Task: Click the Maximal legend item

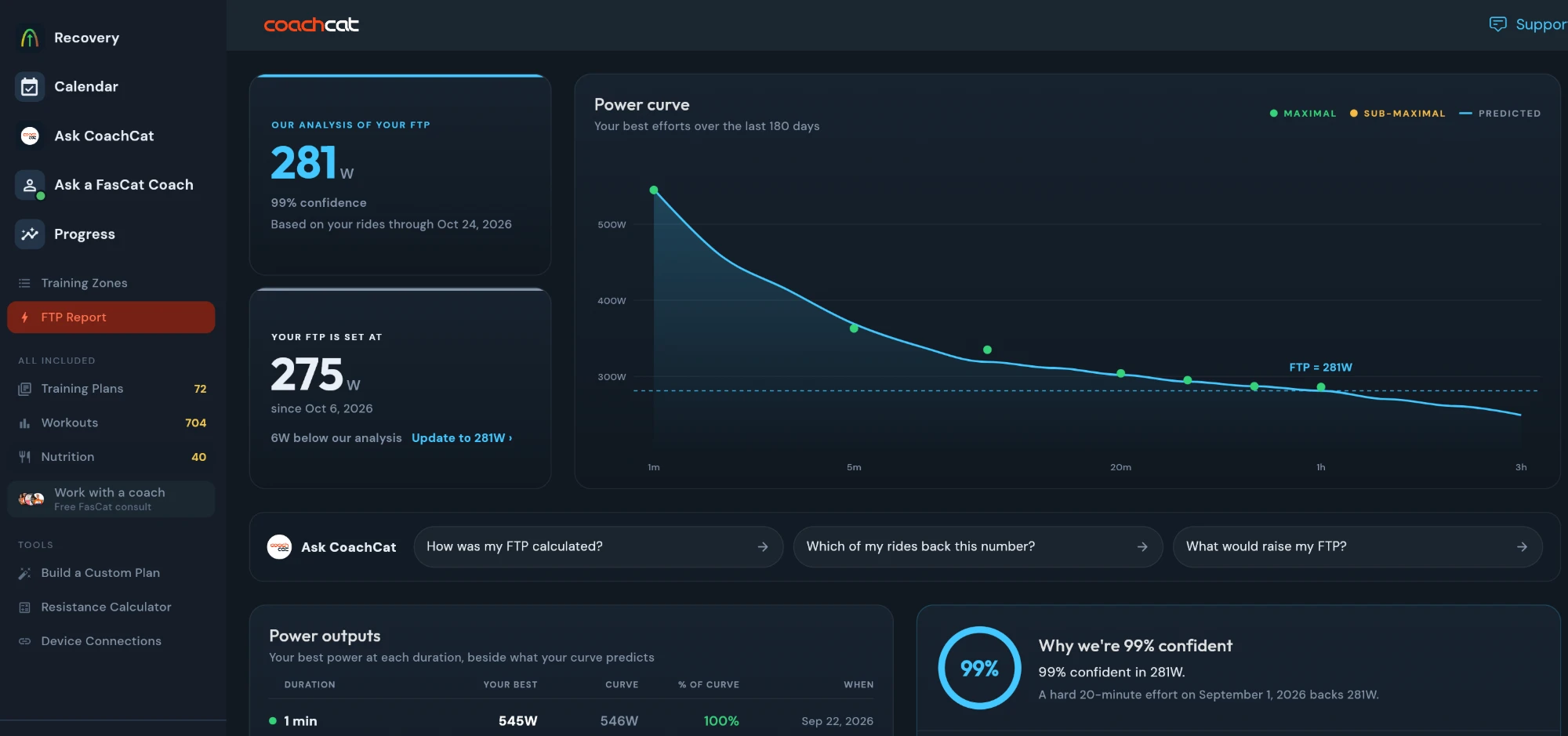Action: pos(1303,114)
